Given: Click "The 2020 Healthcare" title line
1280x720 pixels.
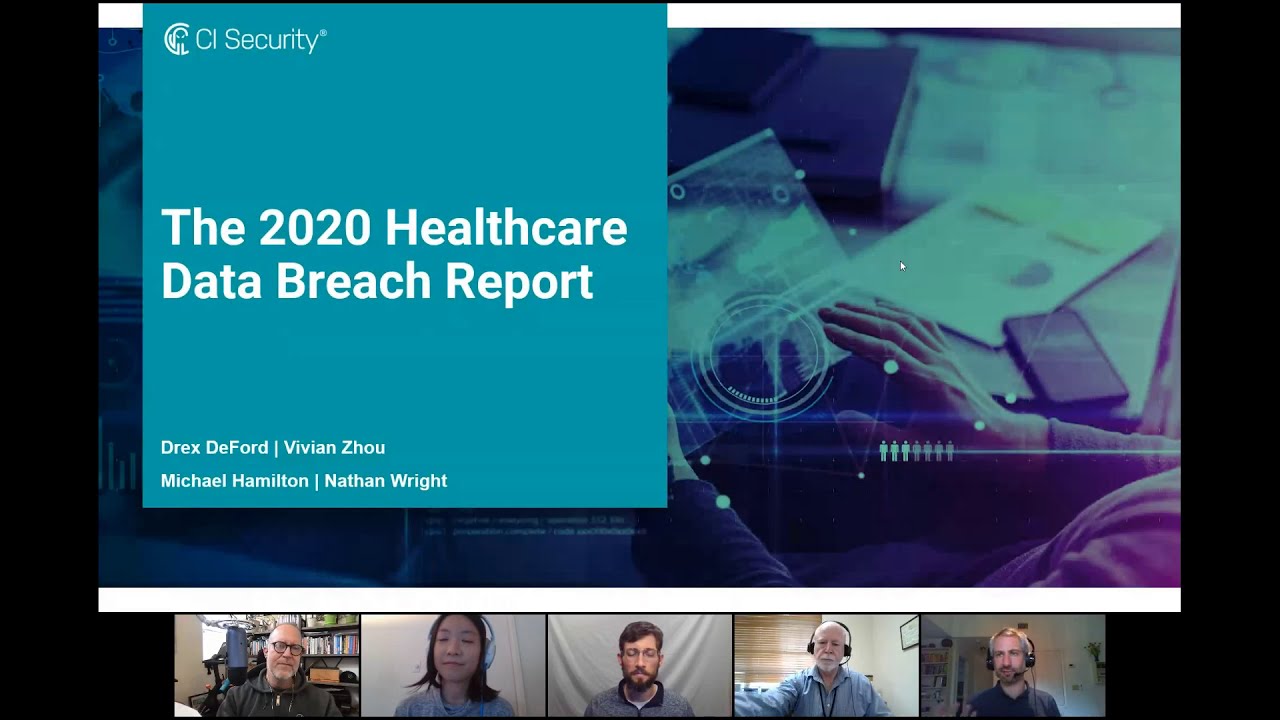Looking at the screenshot, I should [x=394, y=228].
